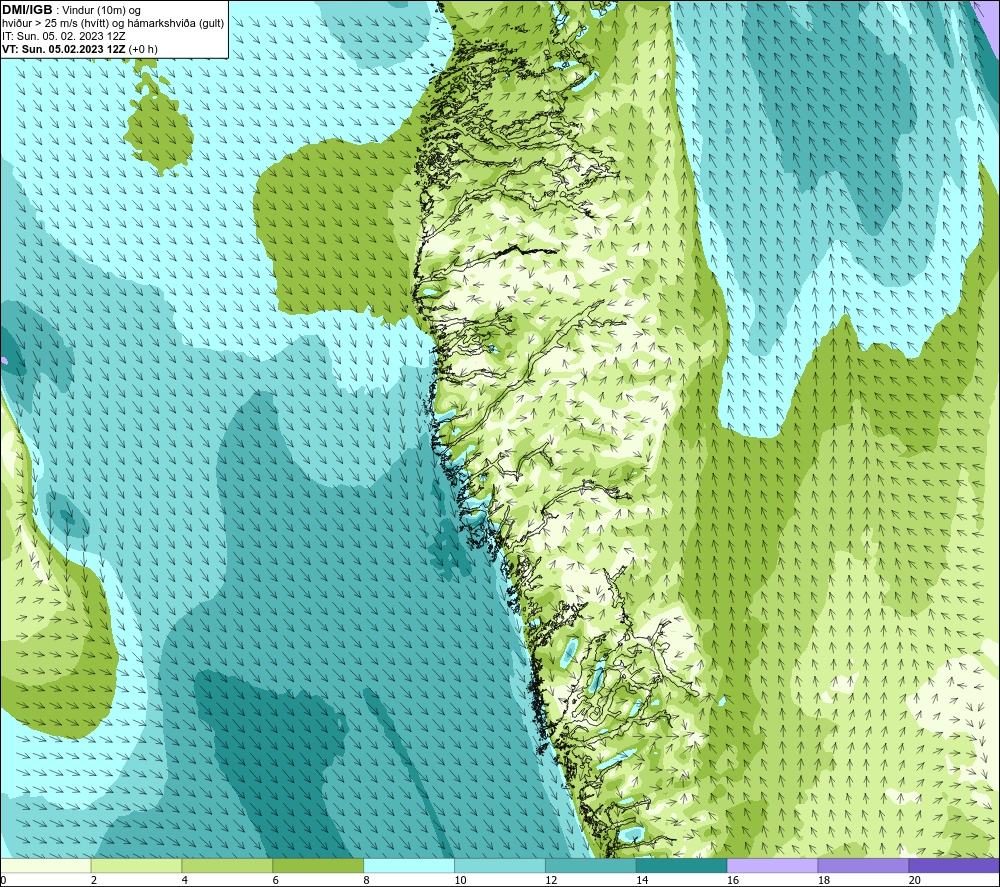The height and width of the screenshot is (887, 1000).
Task: Click the scale label 6
Action: pos(276,880)
